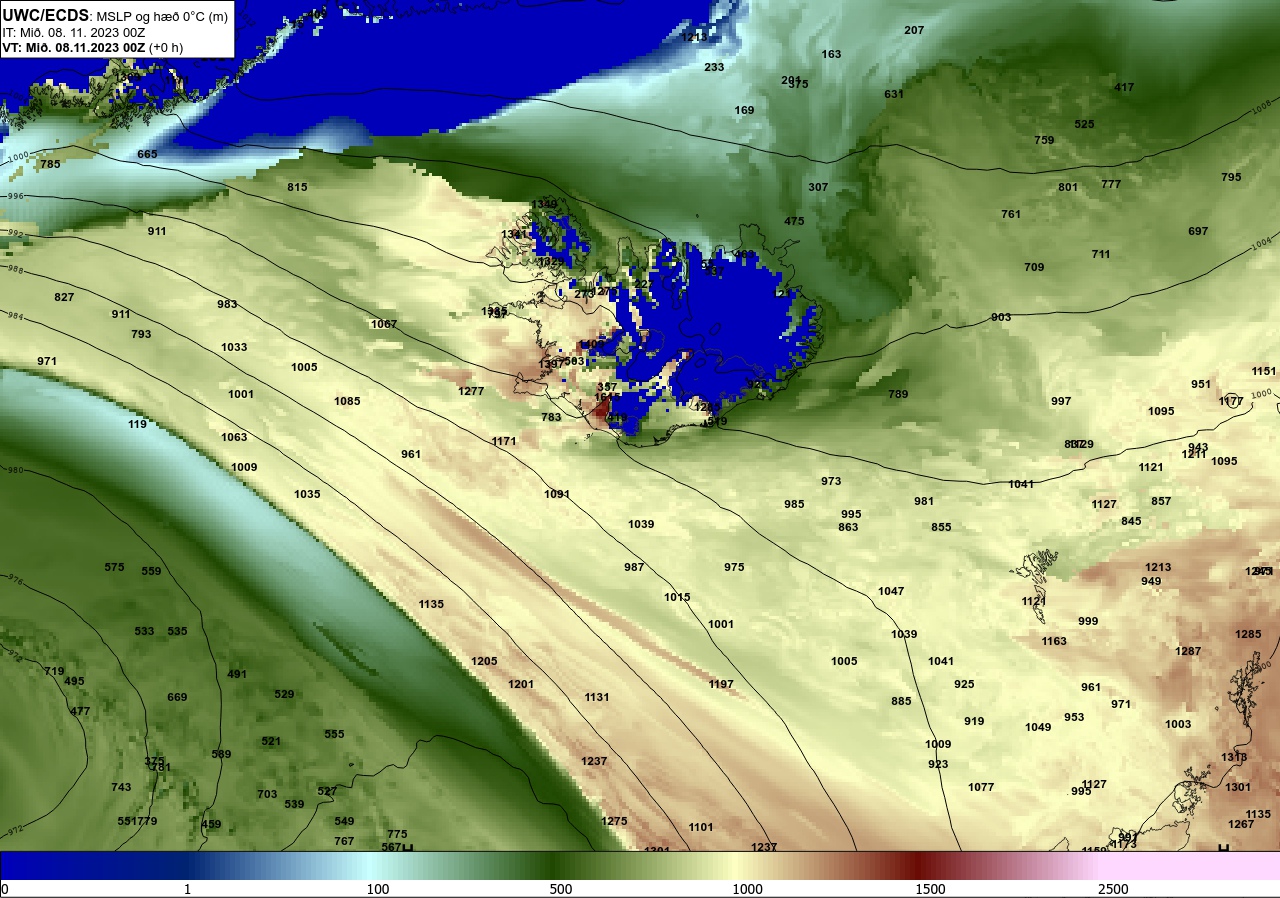The image size is (1280, 898).
Task: Select the VT: Mið. 08.11.2023 00Z (+0 h) line
Action: click(x=93, y=47)
